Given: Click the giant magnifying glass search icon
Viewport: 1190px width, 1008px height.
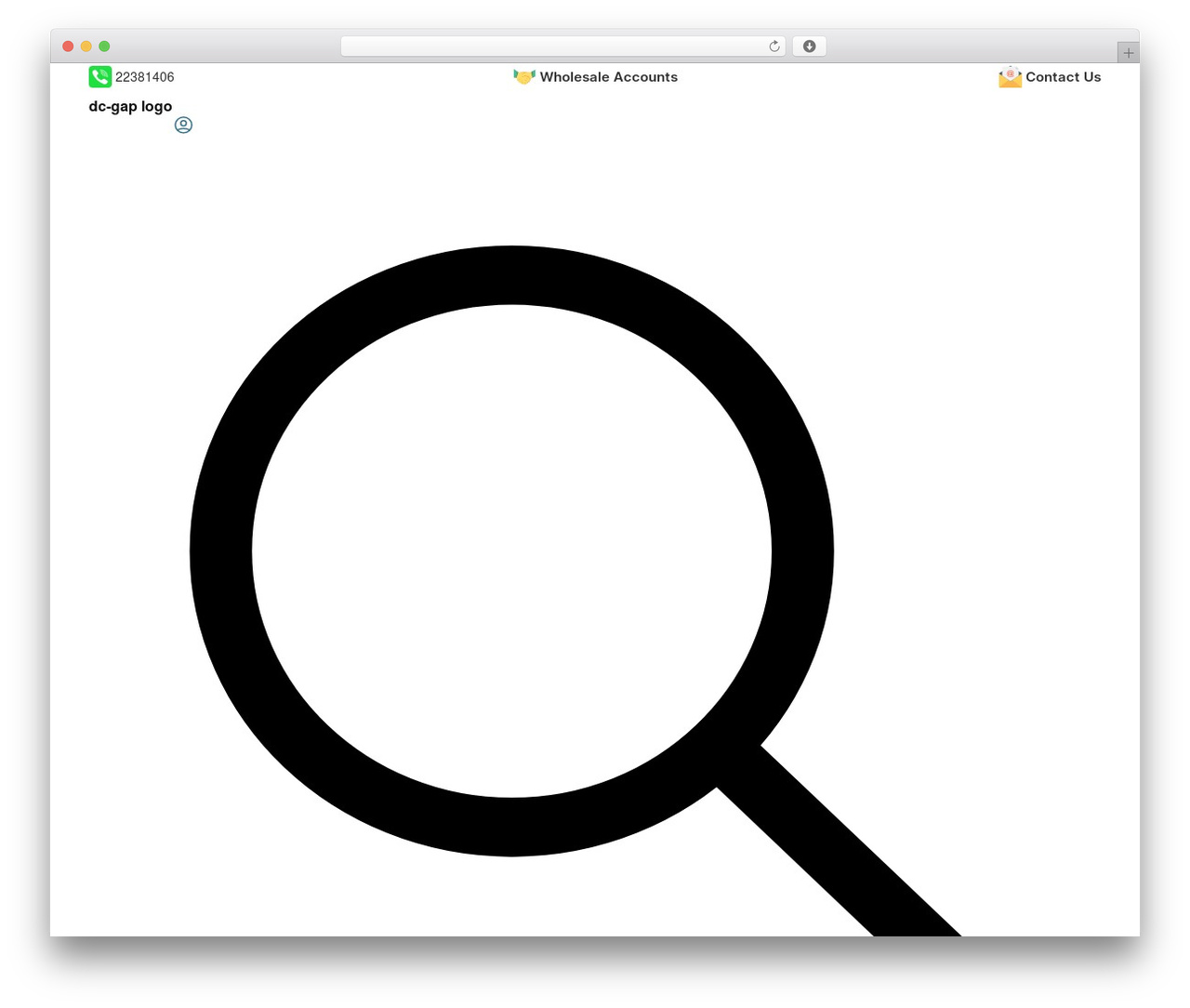Looking at the screenshot, I should coord(575,590).
